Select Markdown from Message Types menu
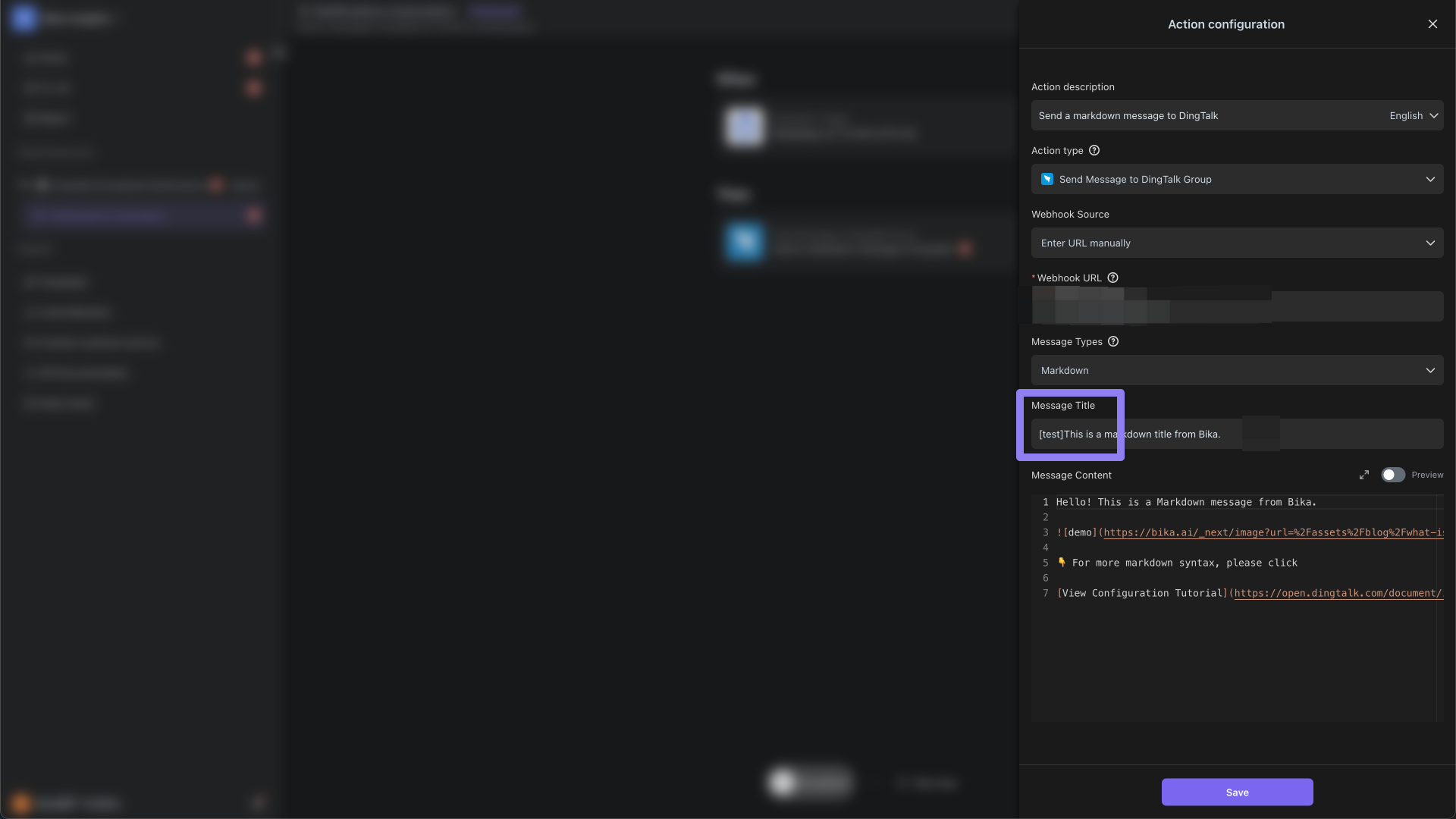 point(1237,371)
